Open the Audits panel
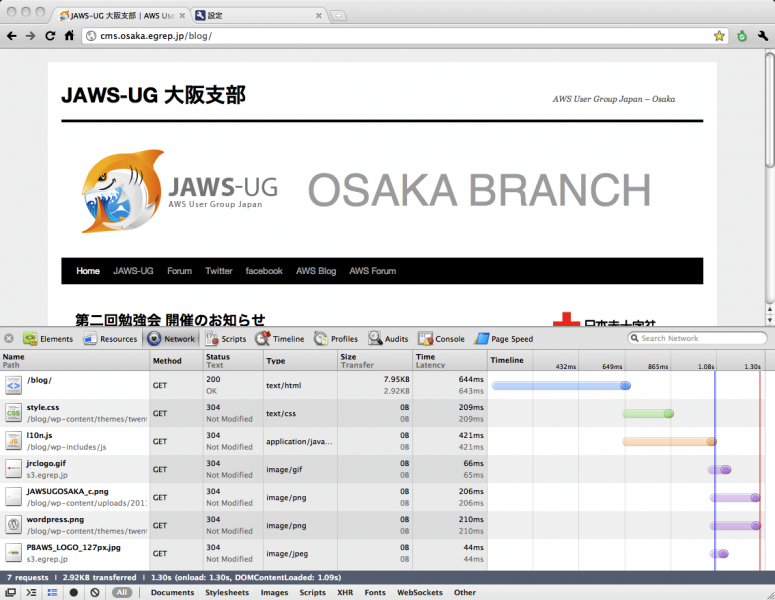This screenshot has width=775, height=600. tap(388, 339)
